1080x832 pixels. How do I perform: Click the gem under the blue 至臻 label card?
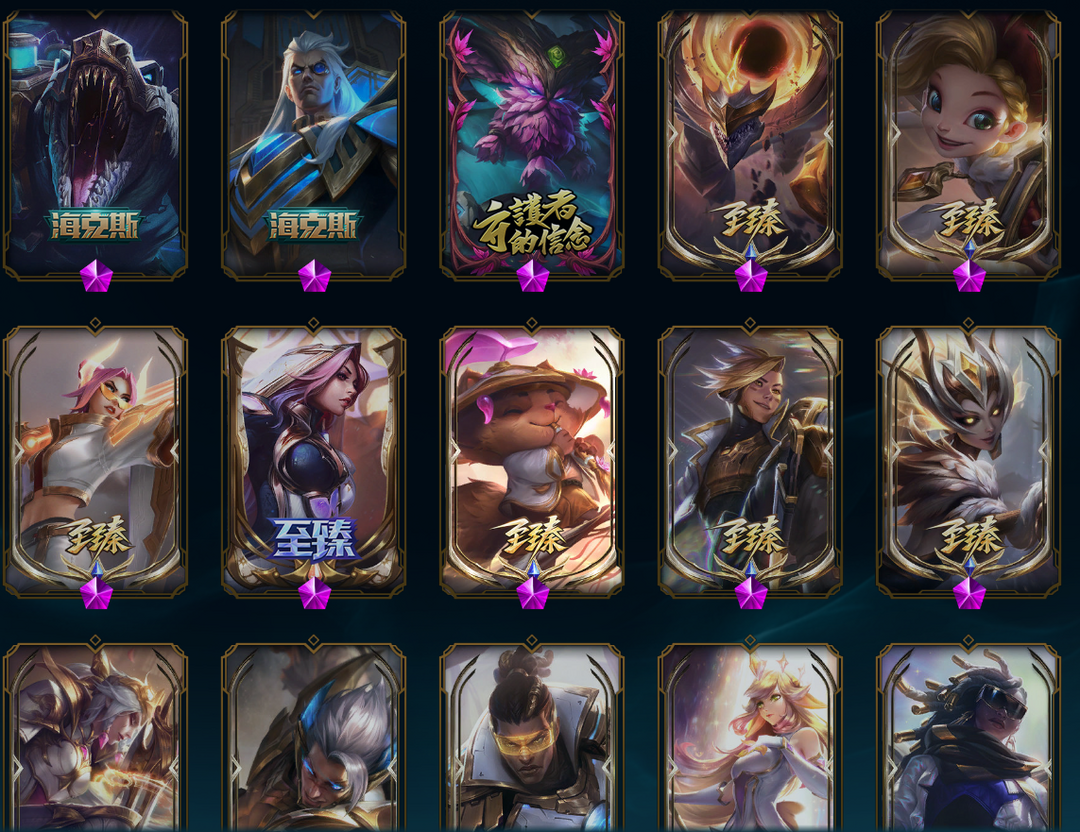[x=314, y=593]
